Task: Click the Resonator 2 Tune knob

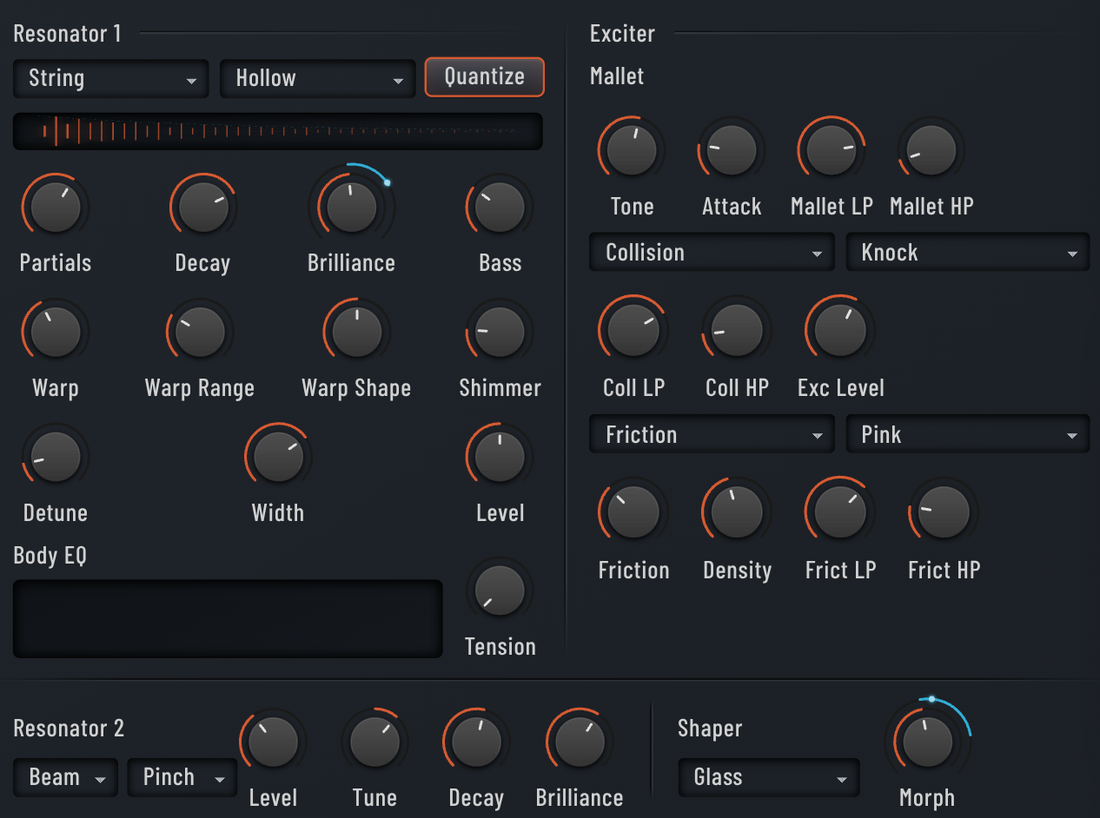Action: coord(375,742)
